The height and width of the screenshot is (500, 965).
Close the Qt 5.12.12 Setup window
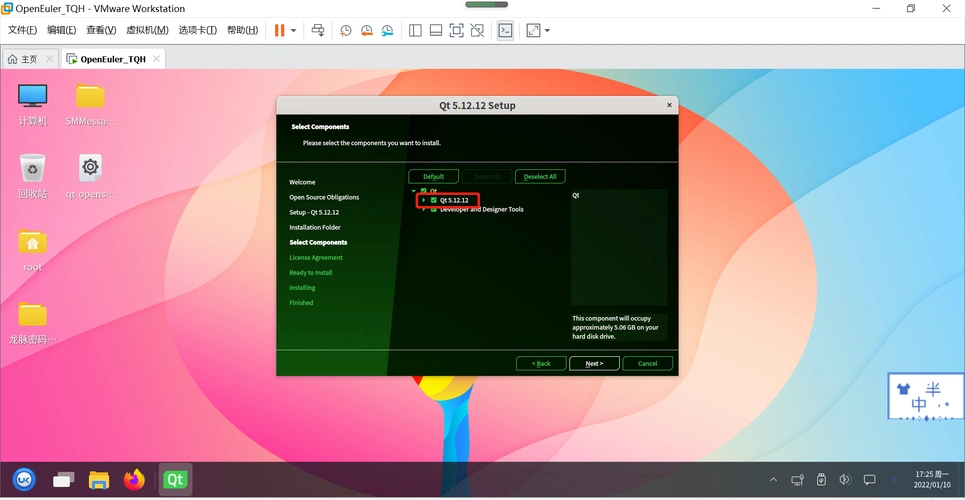click(x=669, y=105)
